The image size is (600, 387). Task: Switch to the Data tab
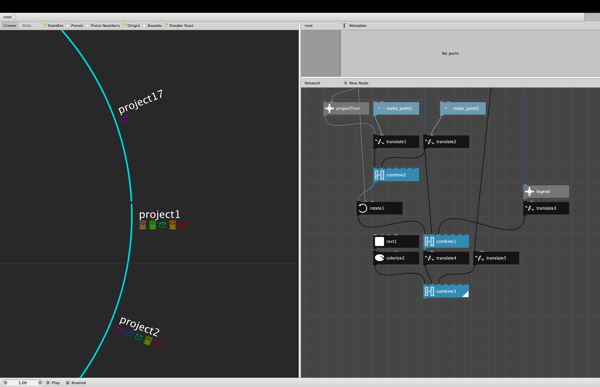(27, 26)
